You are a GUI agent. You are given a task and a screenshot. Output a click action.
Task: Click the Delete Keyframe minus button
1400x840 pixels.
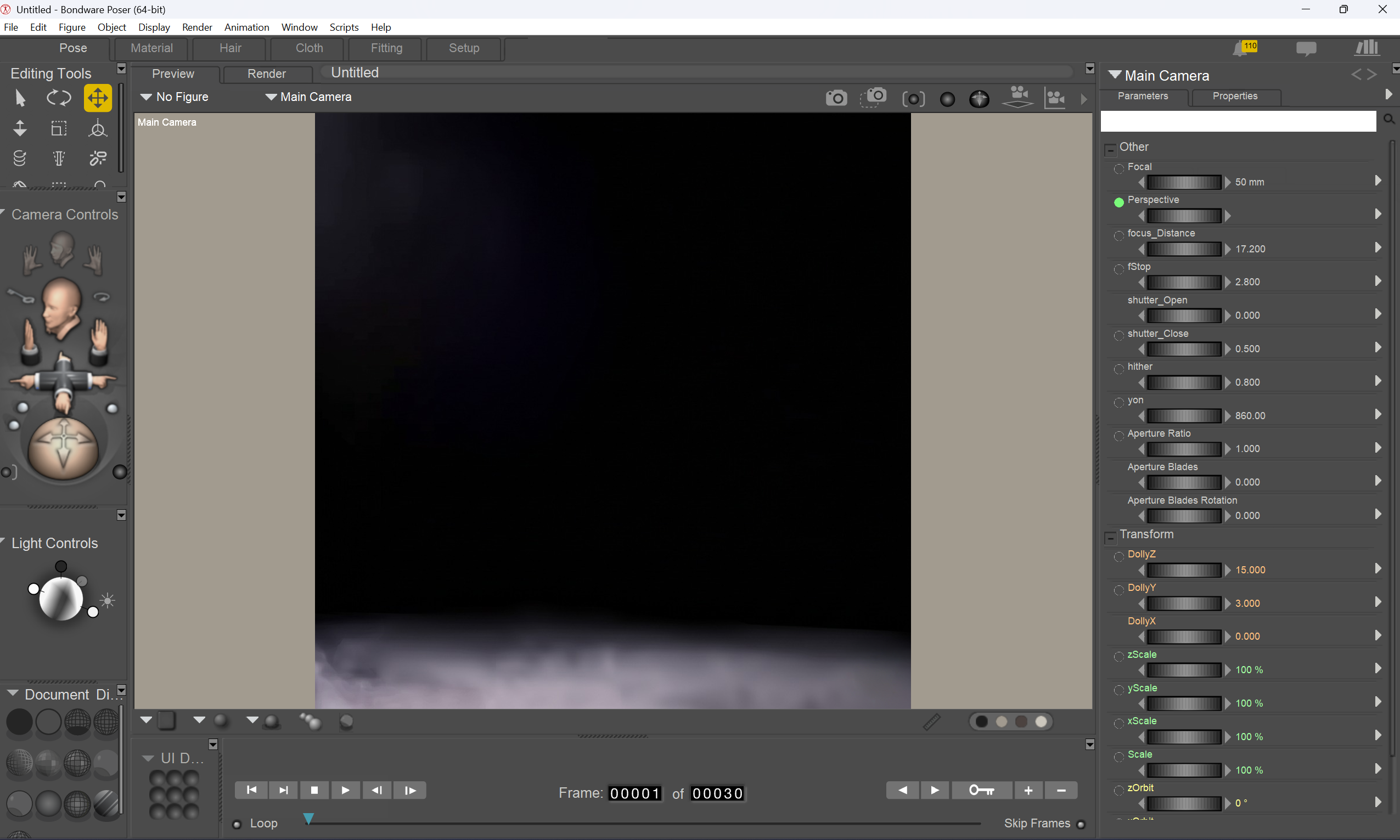(1061, 790)
